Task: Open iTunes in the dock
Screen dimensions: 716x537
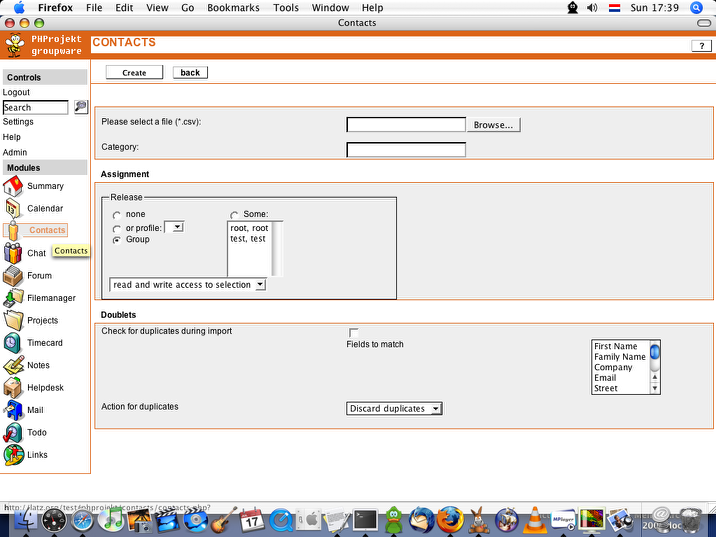Action: 111,521
